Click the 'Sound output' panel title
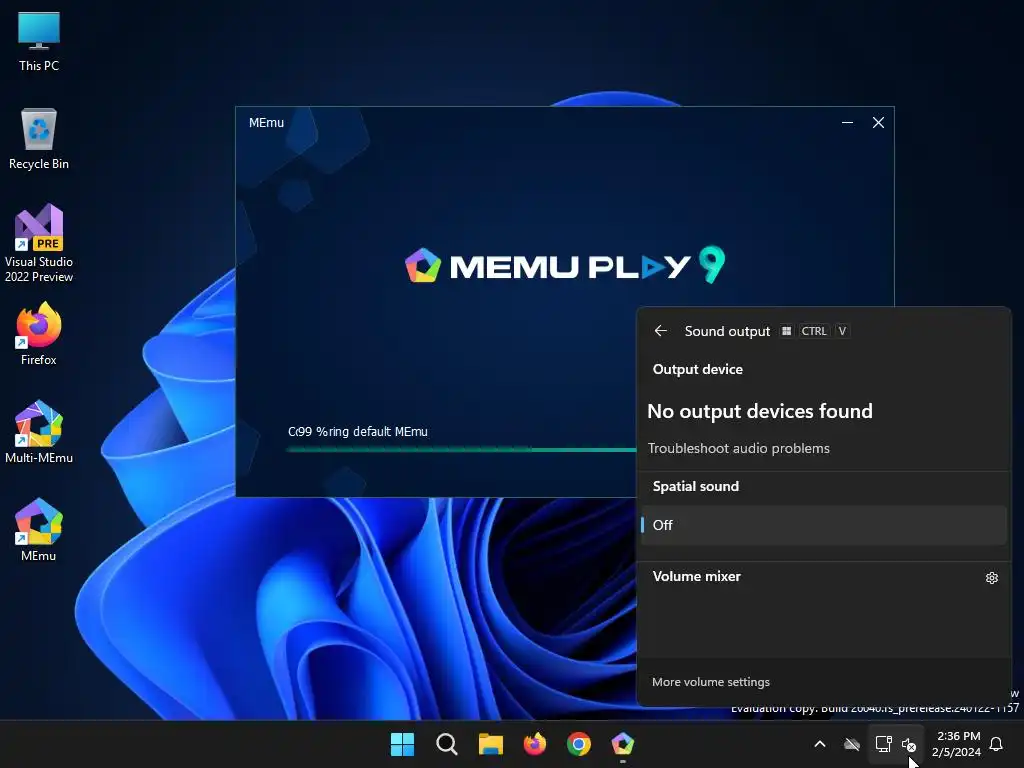The width and height of the screenshot is (1024, 768). (728, 331)
